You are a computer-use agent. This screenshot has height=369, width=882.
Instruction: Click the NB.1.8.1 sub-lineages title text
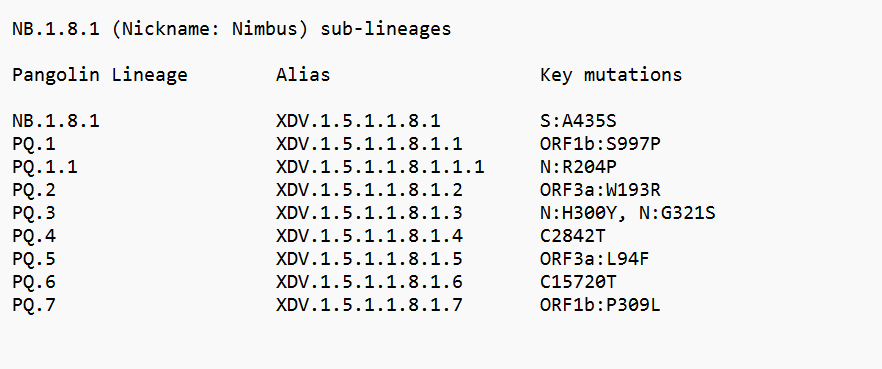(231, 29)
